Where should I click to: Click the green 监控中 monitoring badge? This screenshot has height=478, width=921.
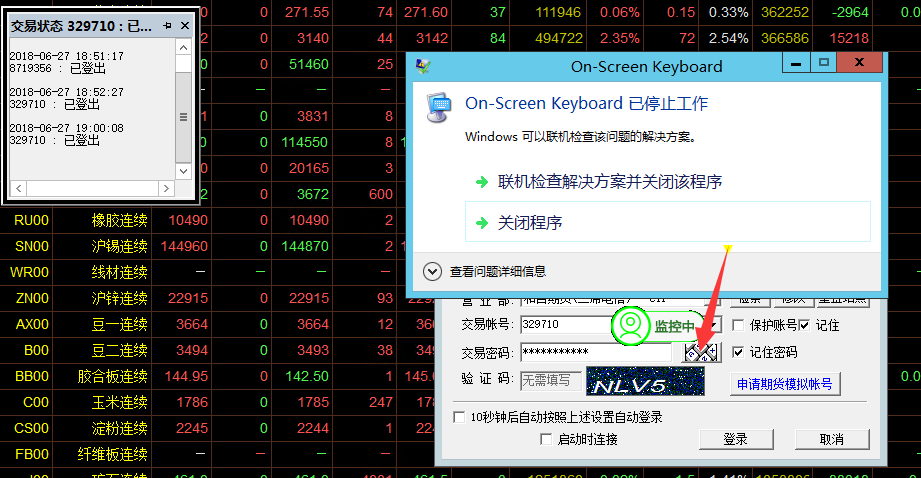click(656, 326)
